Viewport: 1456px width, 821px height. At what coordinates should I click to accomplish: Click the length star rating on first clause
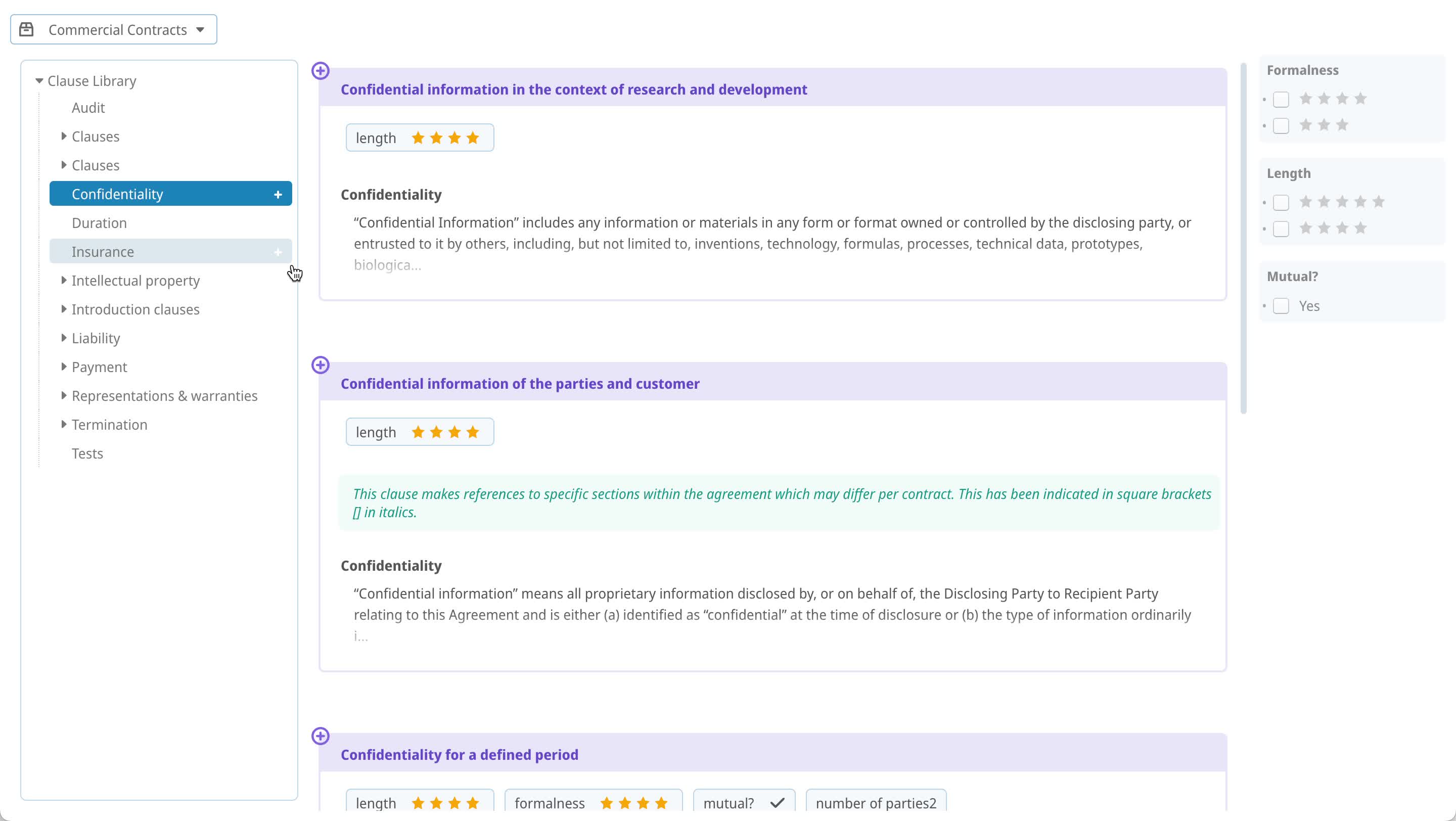pos(445,138)
